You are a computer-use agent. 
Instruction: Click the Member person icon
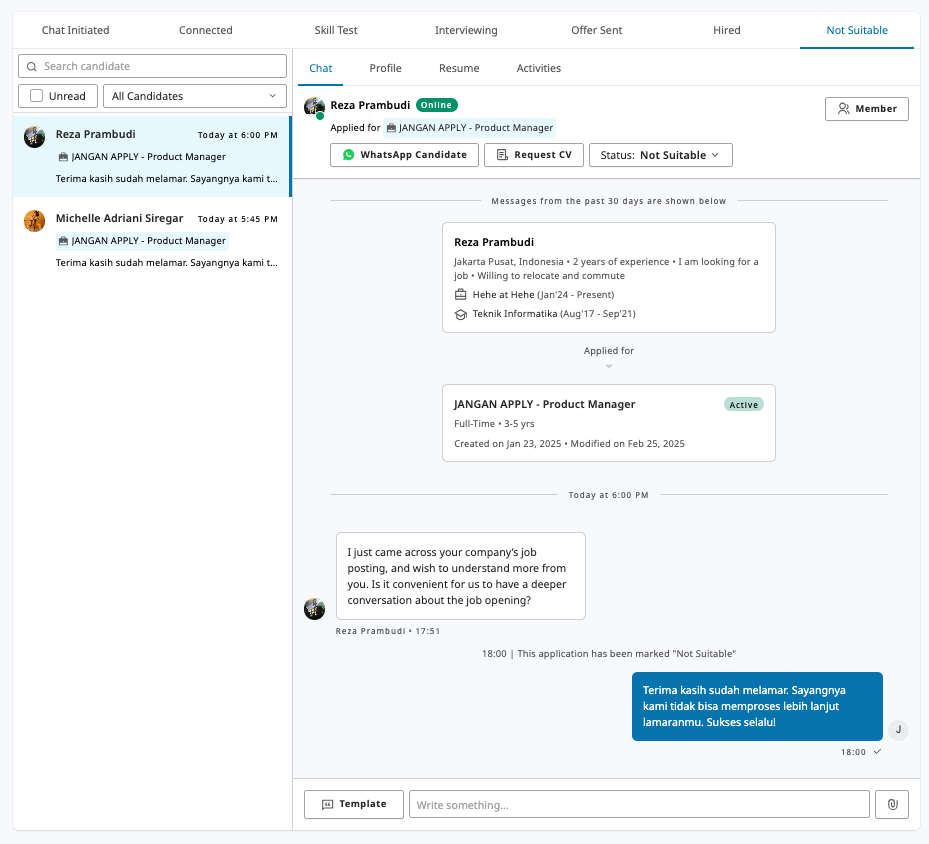point(844,109)
